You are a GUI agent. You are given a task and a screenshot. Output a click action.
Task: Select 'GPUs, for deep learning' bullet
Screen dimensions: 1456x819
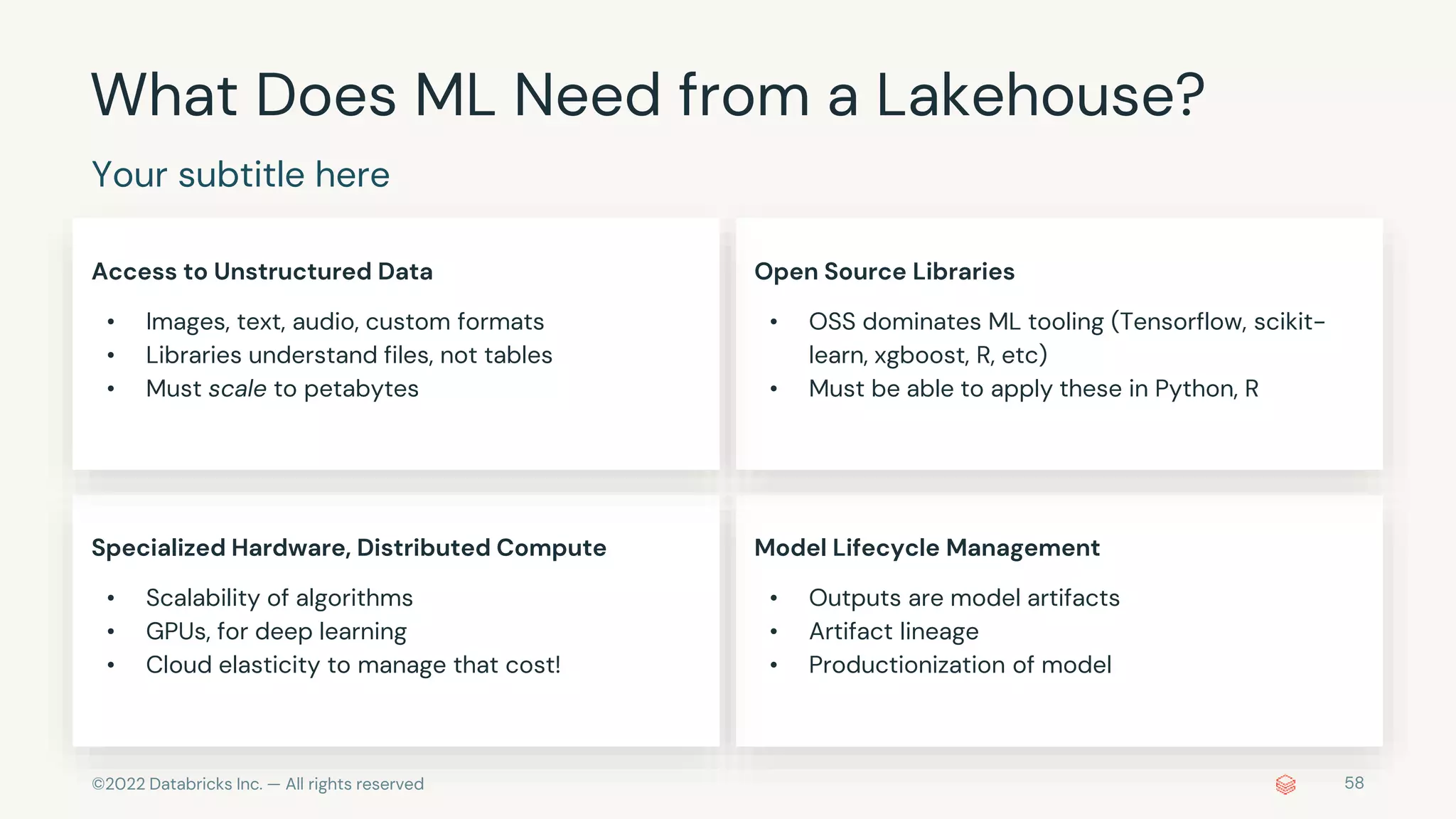pyautogui.click(x=277, y=631)
